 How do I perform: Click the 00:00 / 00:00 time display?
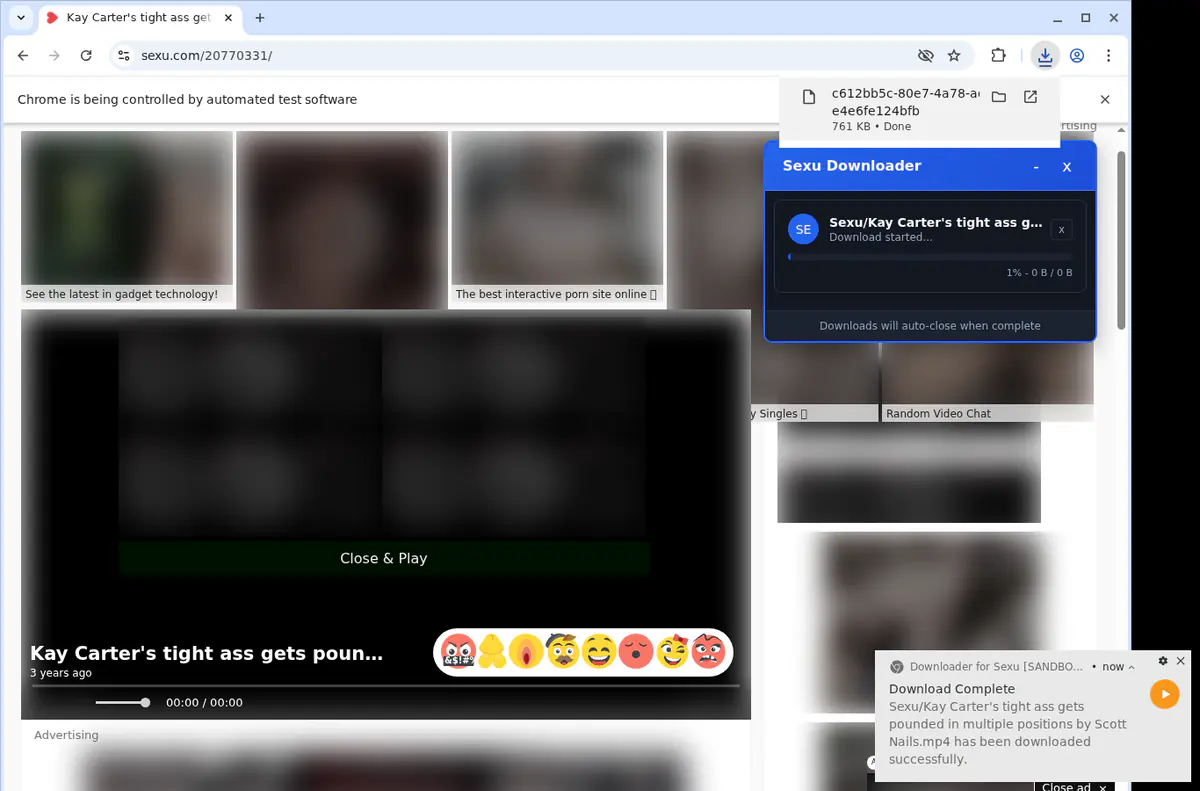204,703
